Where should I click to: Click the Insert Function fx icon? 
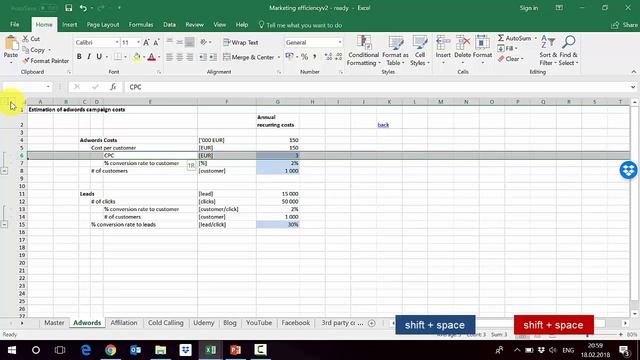pos(113,87)
